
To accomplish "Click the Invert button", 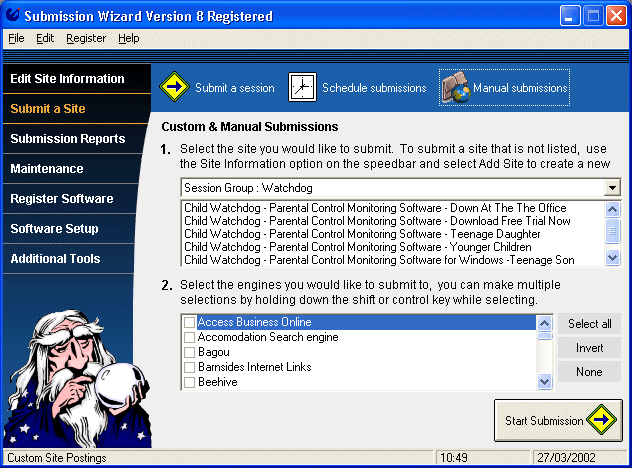I will coord(589,348).
